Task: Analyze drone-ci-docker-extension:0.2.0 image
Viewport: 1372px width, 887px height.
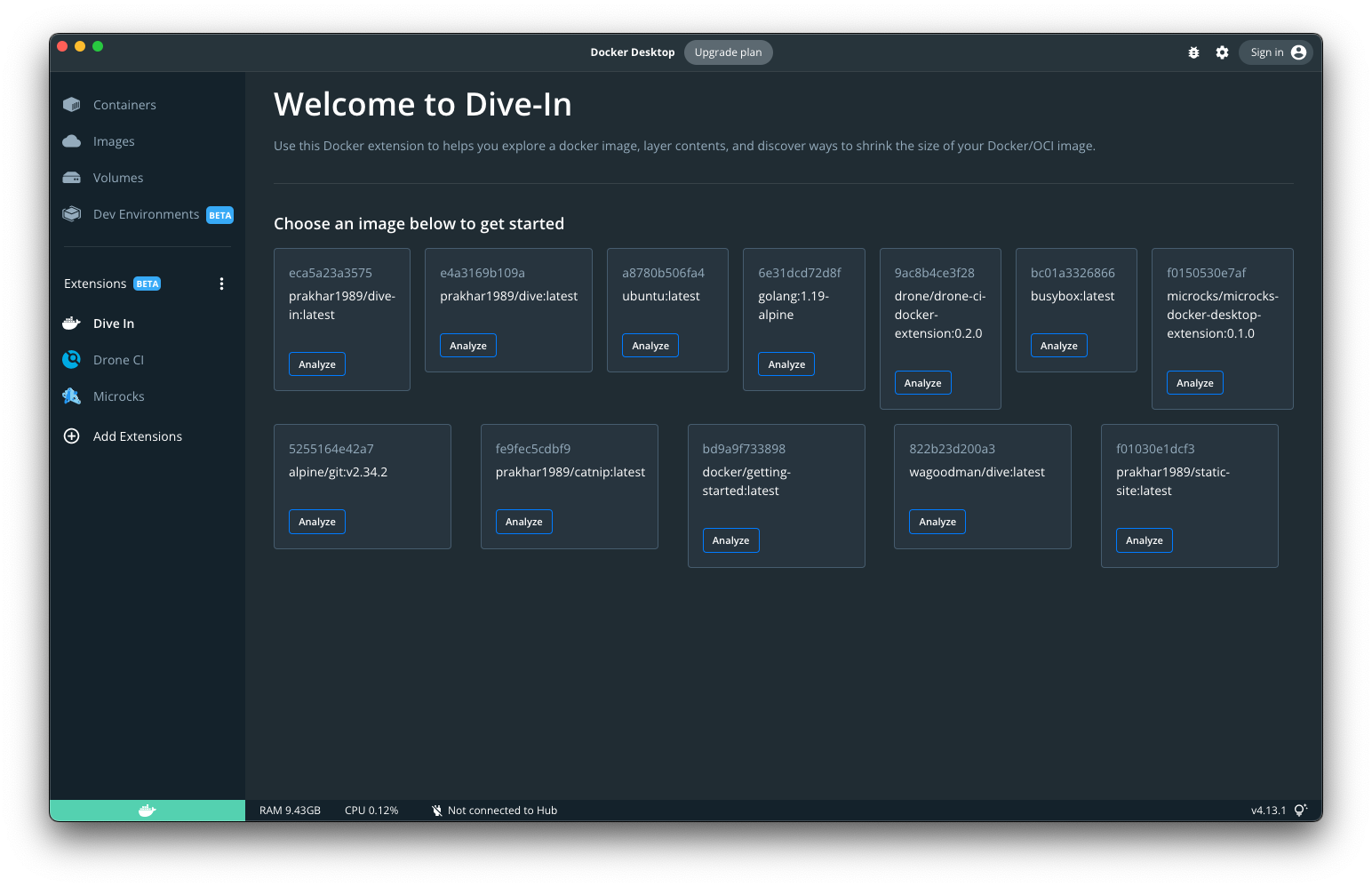Action: [923, 383]
